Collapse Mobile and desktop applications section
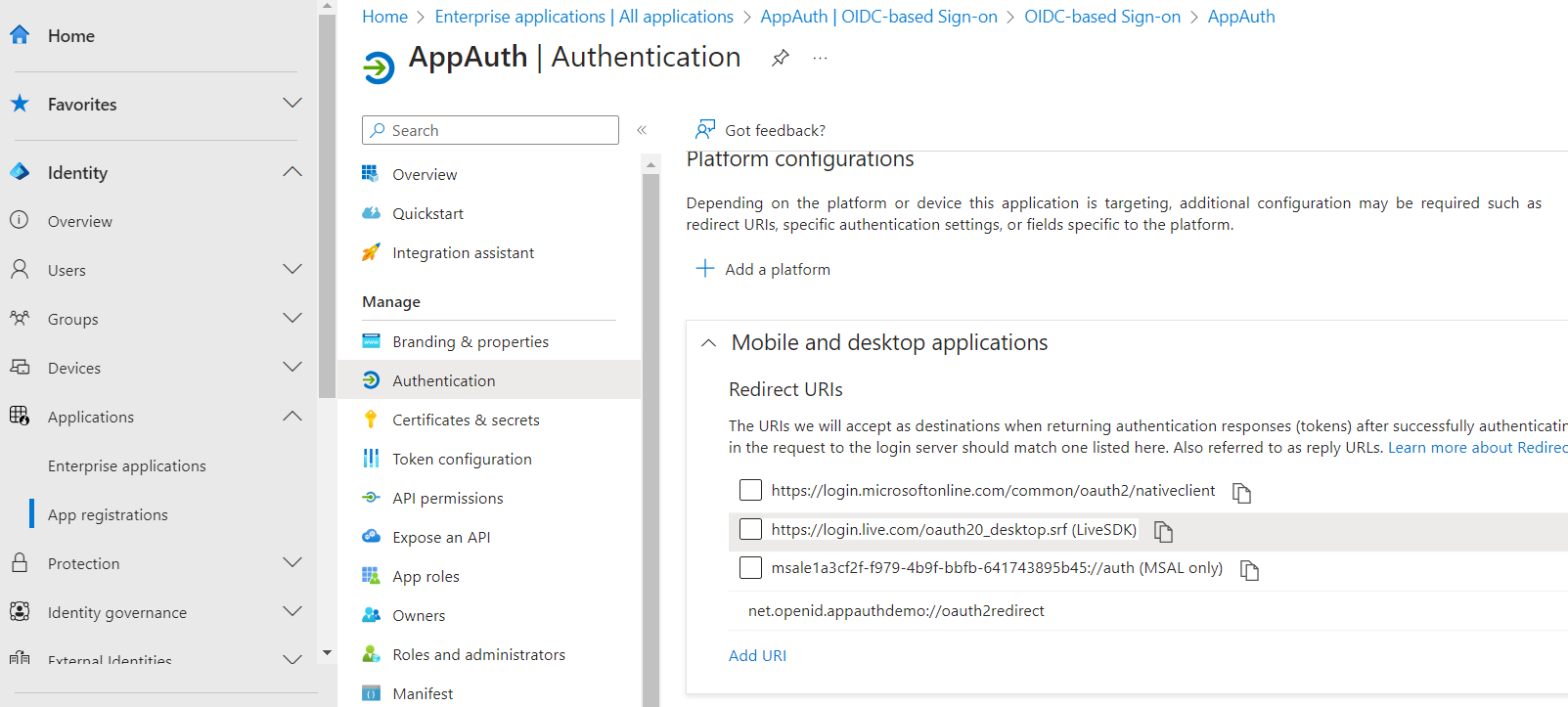 (x=708, y=343)
